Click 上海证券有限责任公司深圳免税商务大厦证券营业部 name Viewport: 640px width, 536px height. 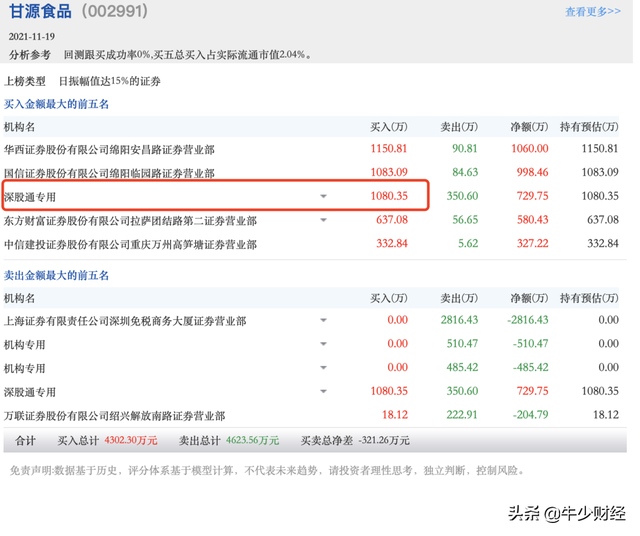point(125,321)
